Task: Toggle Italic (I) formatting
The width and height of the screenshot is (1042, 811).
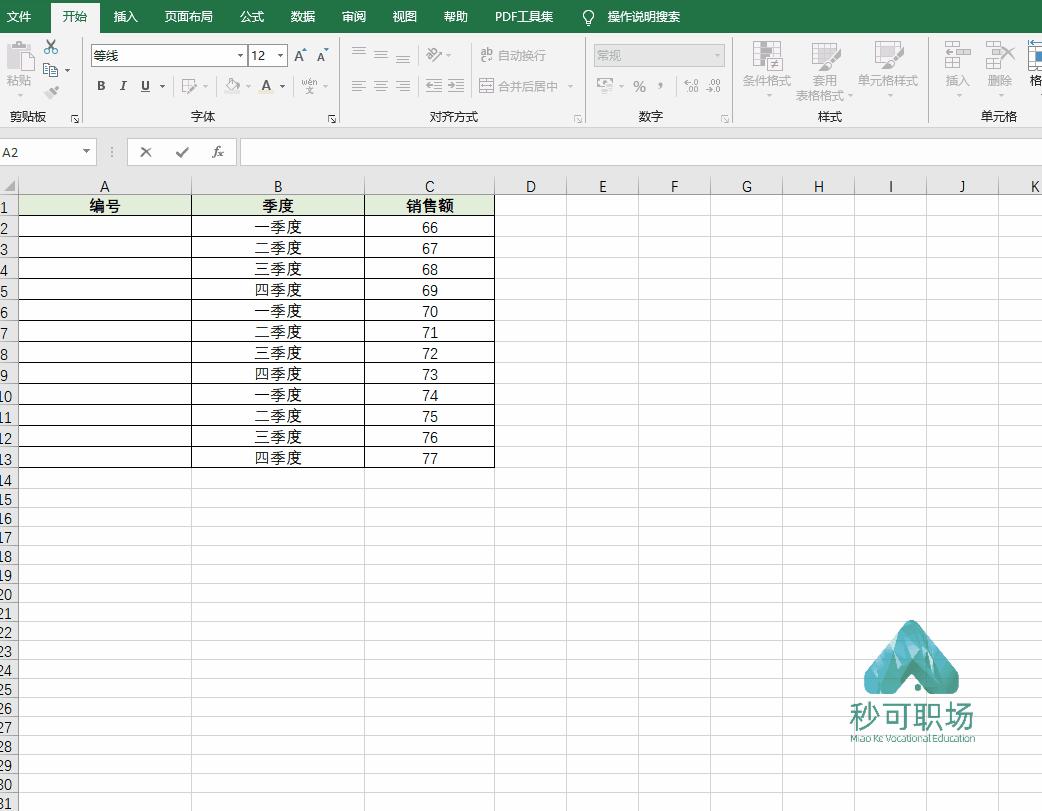Action: pos(122,86)
